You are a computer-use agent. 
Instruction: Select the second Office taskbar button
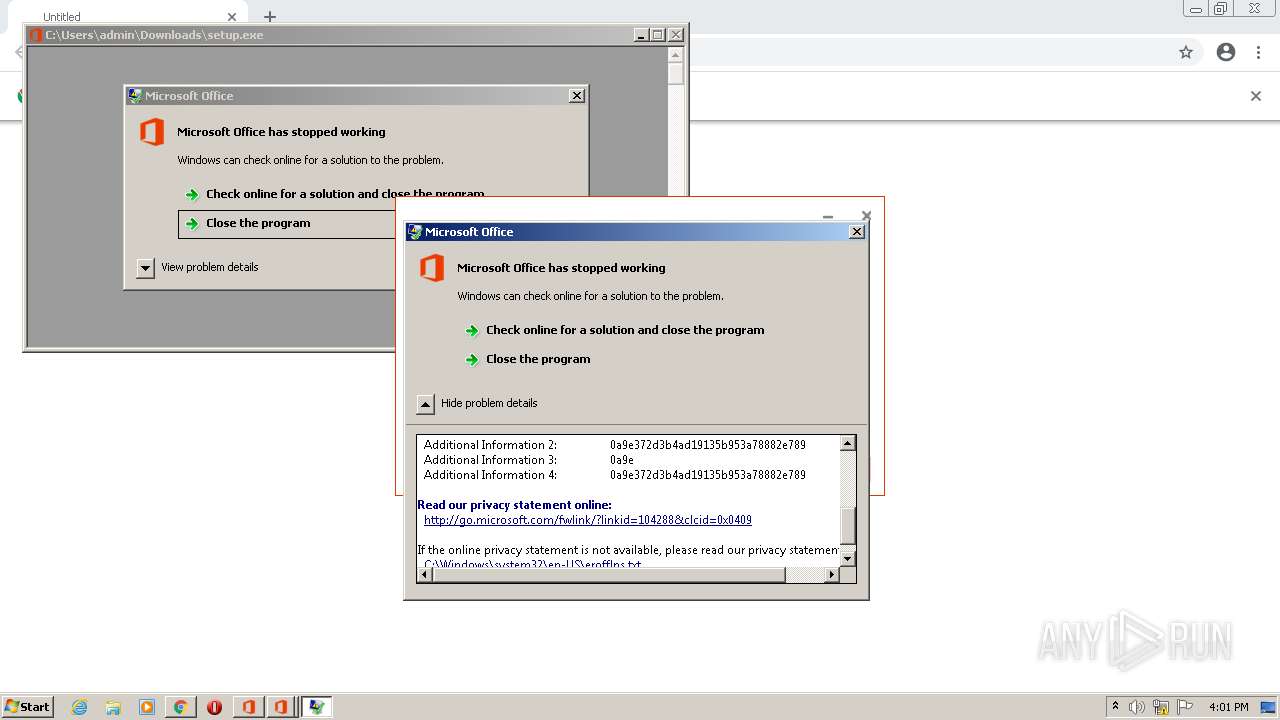point(281,707)
